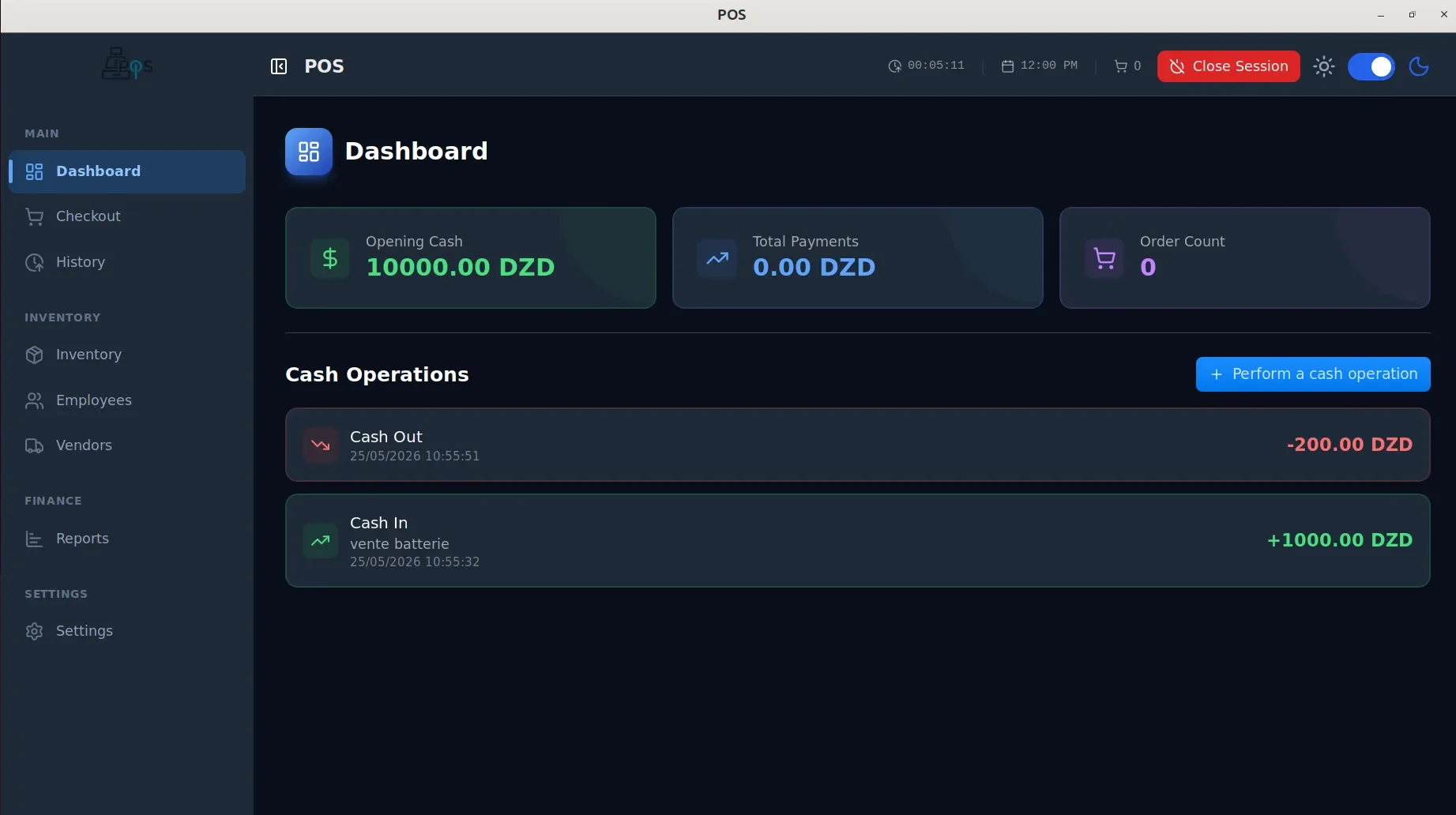This screenshot has width=1456, height=815.
Task: Click the sun light-mode icon
Action: (1323, 66)
